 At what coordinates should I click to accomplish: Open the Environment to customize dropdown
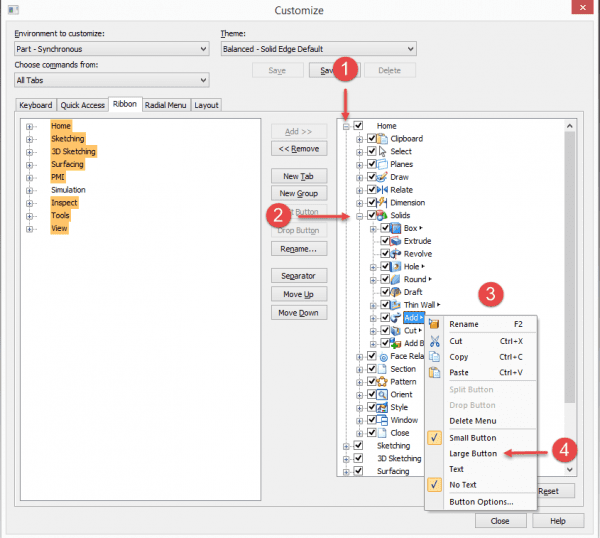coord(112,49)
